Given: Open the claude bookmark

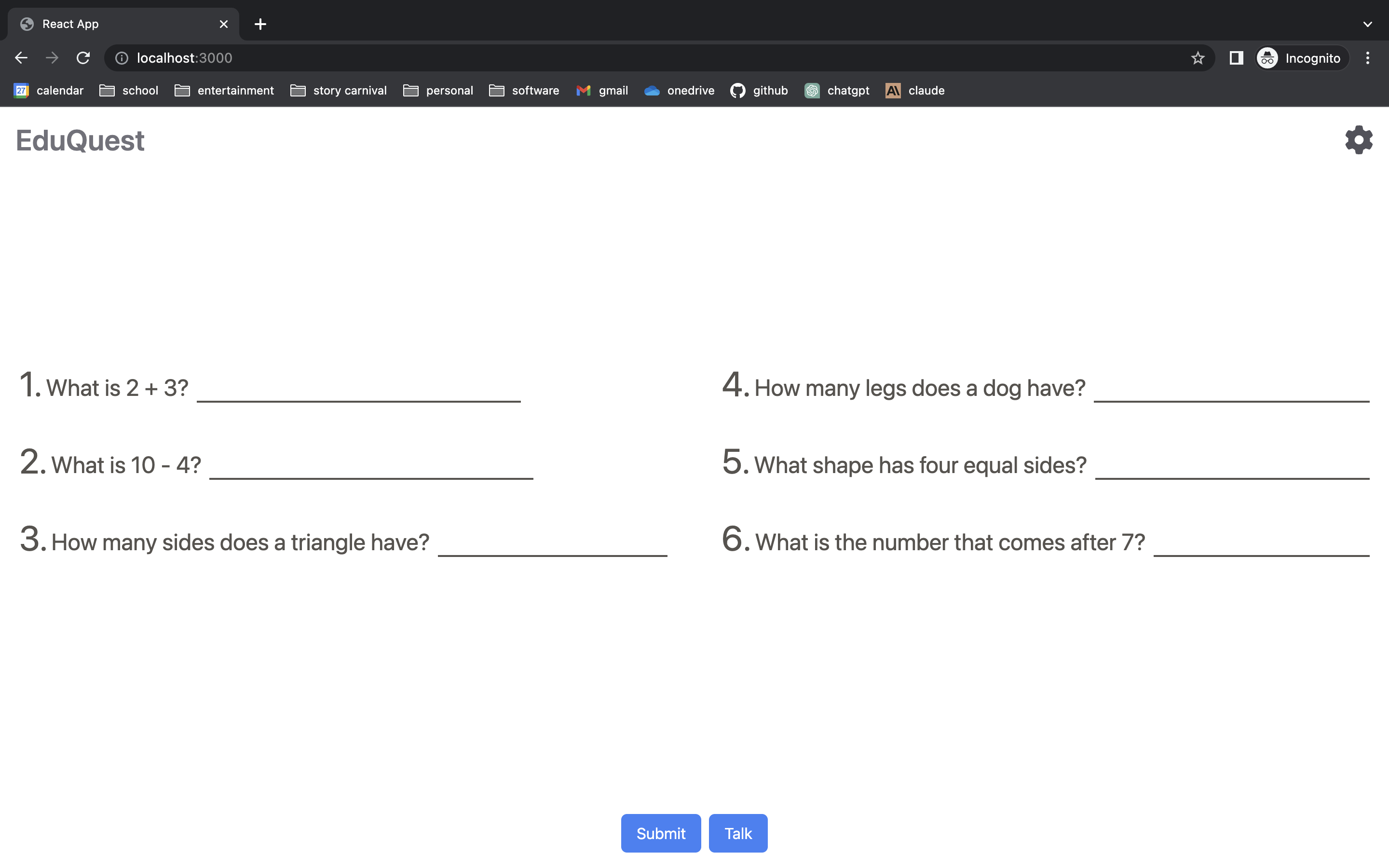Looking at the screenshot, I should pos(915,91).
